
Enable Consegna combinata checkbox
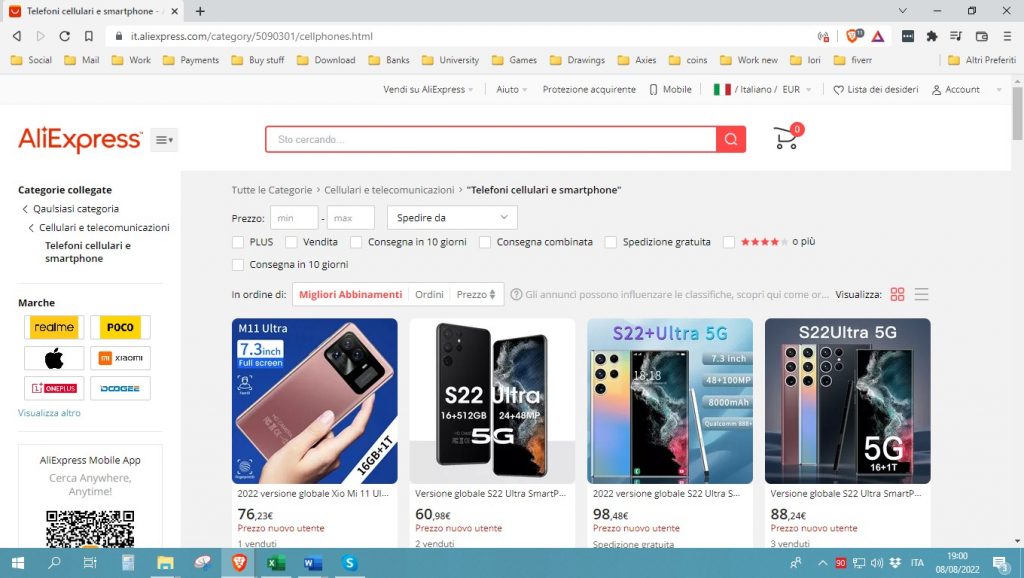[x=485, y=242]
